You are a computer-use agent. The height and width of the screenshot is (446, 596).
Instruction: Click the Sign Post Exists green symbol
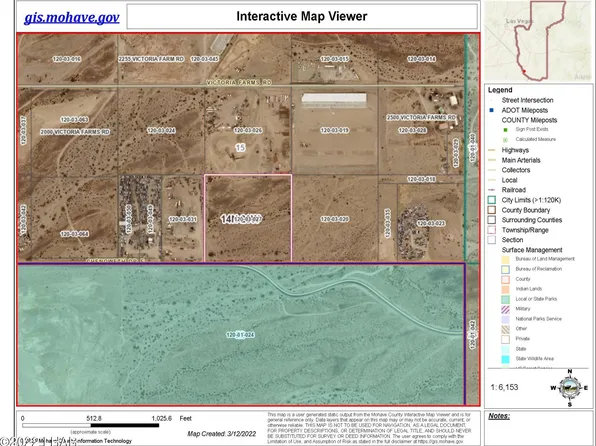point(506,130)
